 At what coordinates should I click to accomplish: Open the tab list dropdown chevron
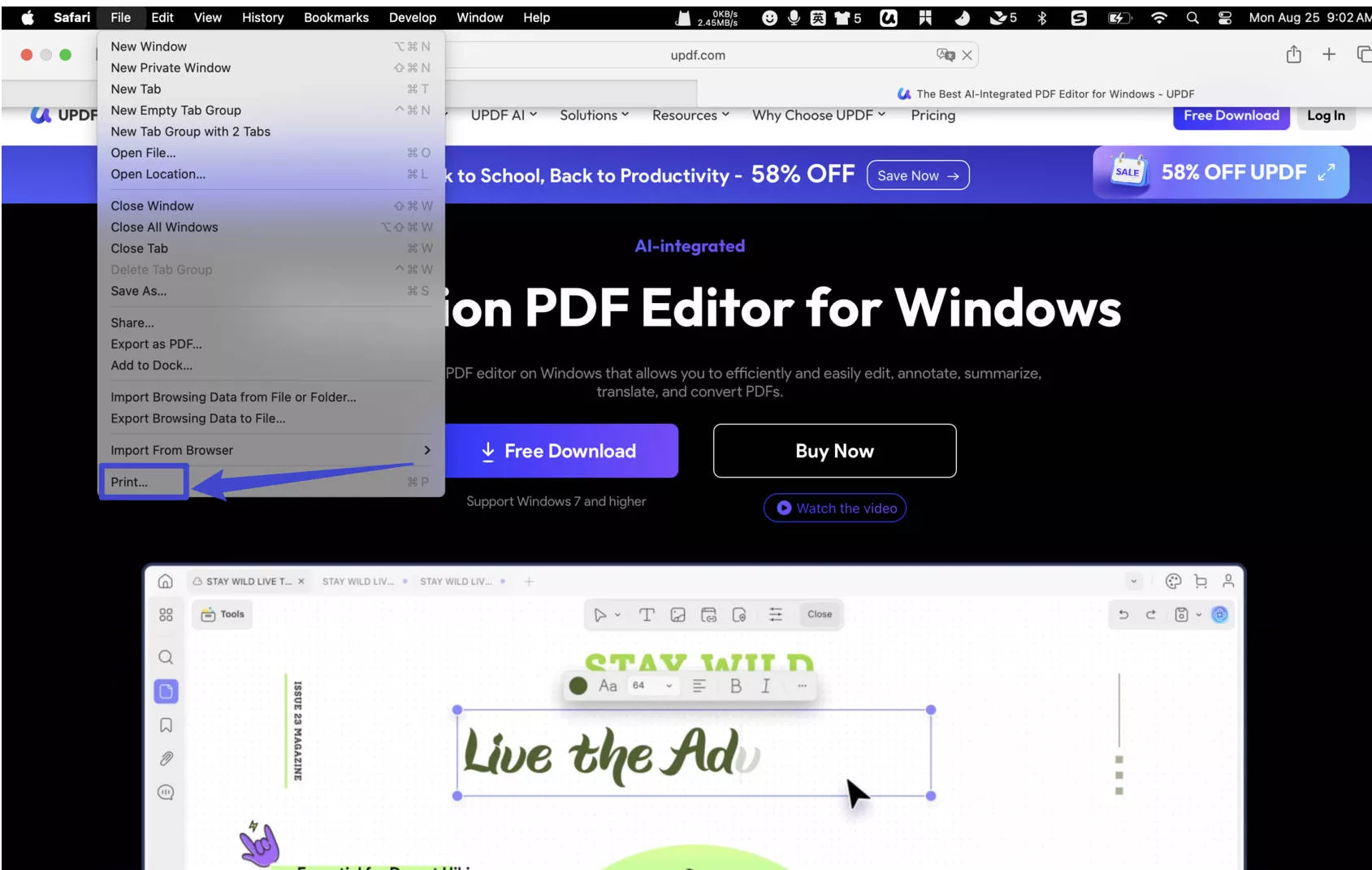[x=1133, y=581]
